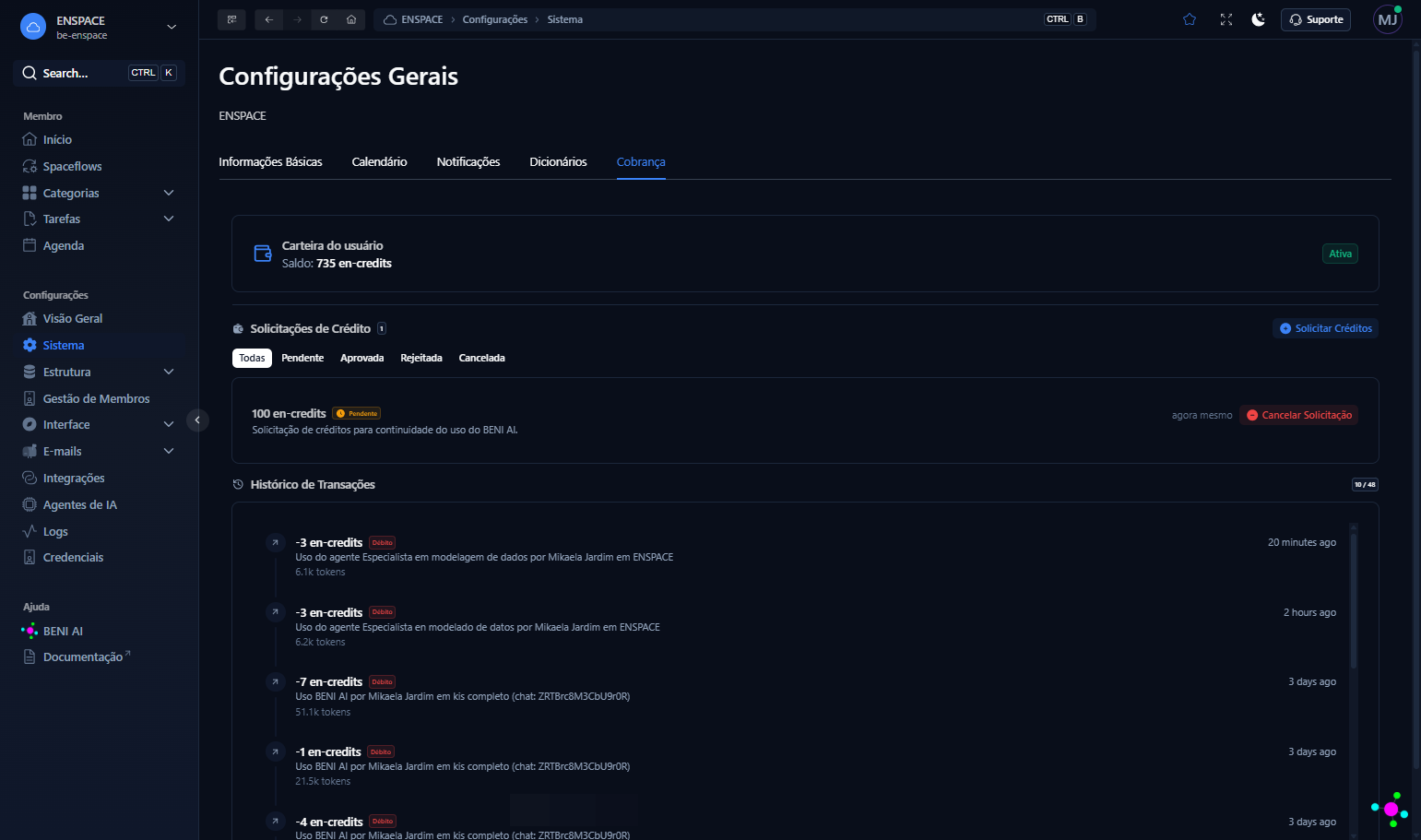Click the wallet icon in Carteira do usuário

(263, 254)
